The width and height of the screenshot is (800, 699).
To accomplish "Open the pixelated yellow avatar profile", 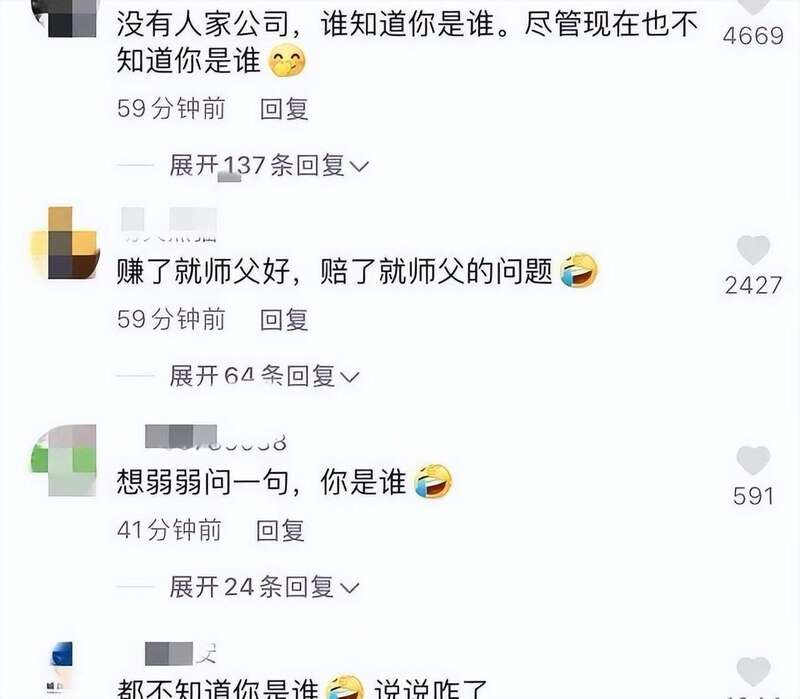I will pyautogui.click(x=65, y=243).
